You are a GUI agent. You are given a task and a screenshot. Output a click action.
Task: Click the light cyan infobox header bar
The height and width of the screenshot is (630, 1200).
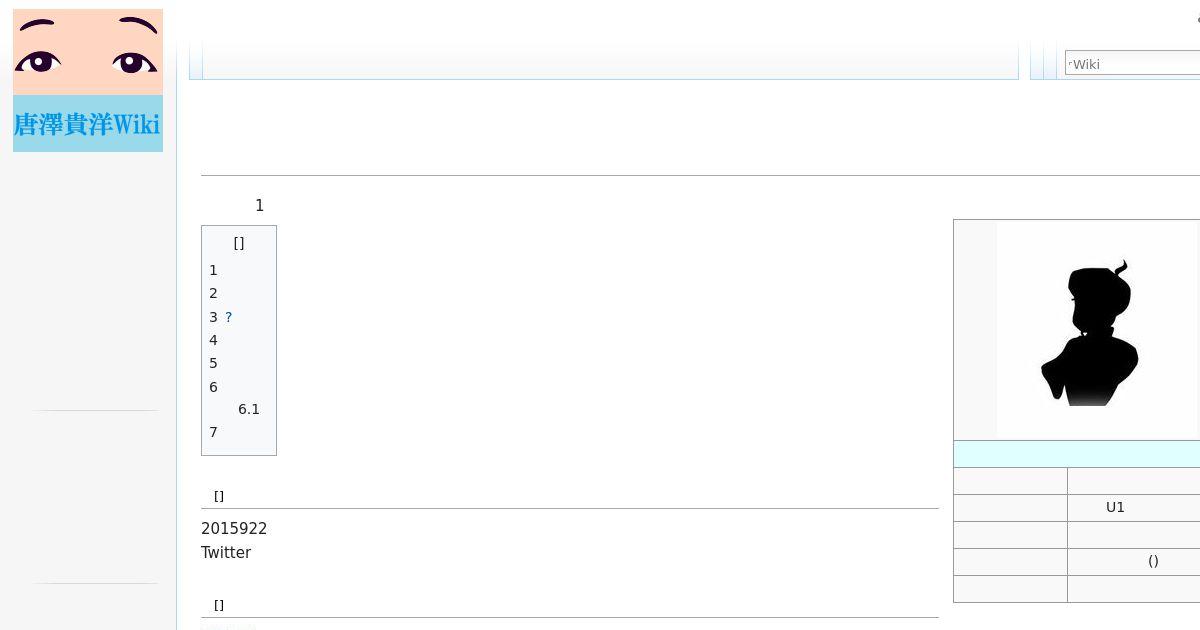(1077, 454)
